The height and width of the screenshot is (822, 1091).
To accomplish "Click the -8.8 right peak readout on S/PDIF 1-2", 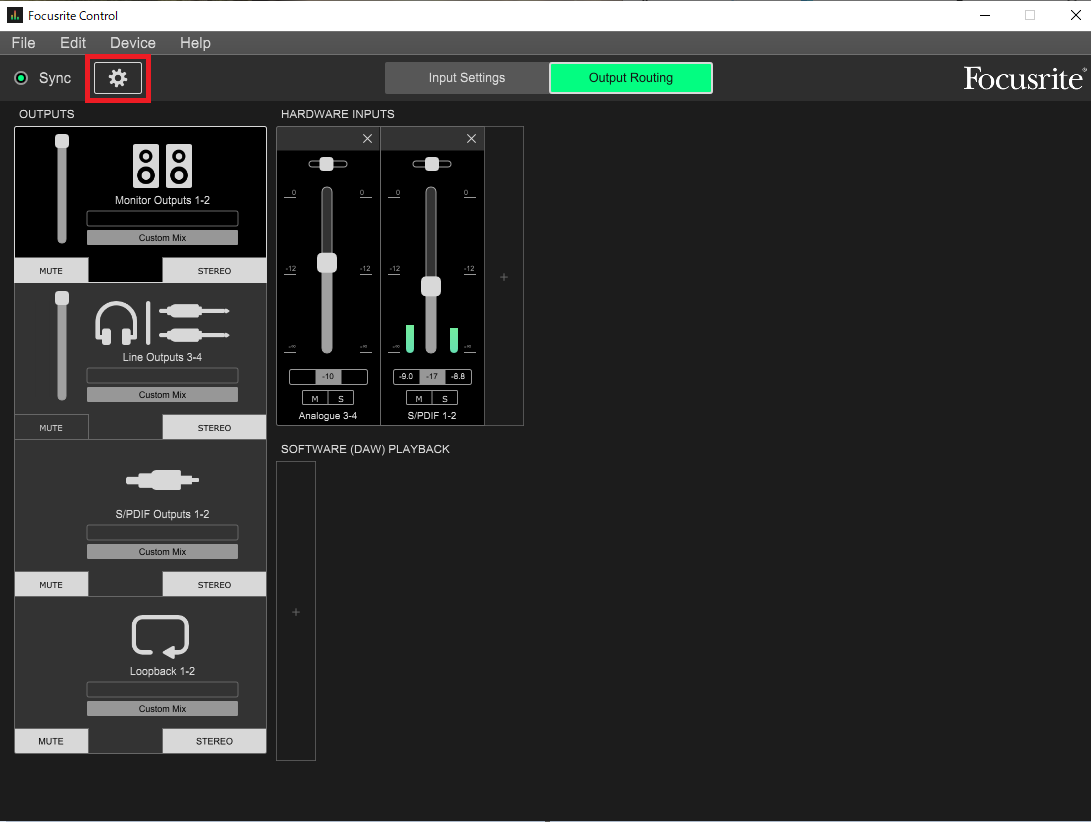I will [458, 377].
